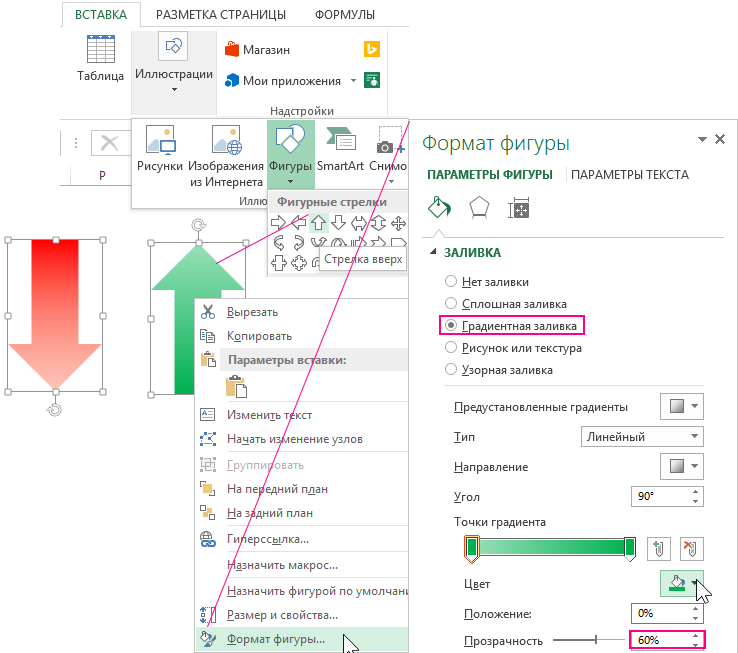Select the Нет заливки radio button

click(x=451, y=281)
